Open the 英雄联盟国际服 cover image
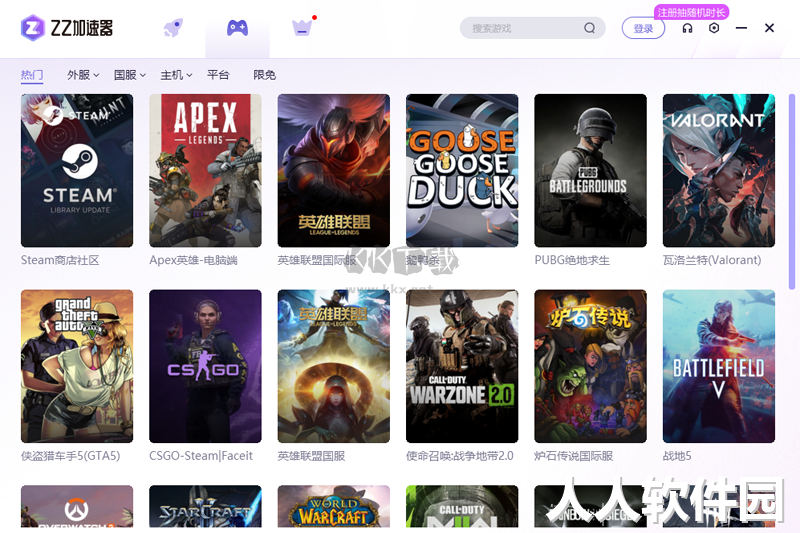The image size is (800, 533). (334, 170)
